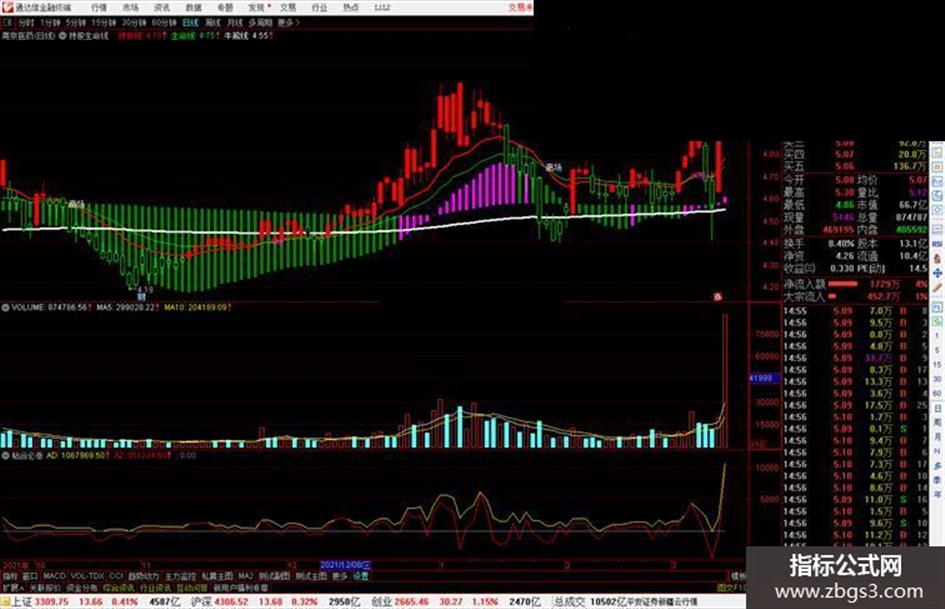Open the 热点 menu
Image resolution: width=945 pixels, height=609 pixels.
click(351, 7)
